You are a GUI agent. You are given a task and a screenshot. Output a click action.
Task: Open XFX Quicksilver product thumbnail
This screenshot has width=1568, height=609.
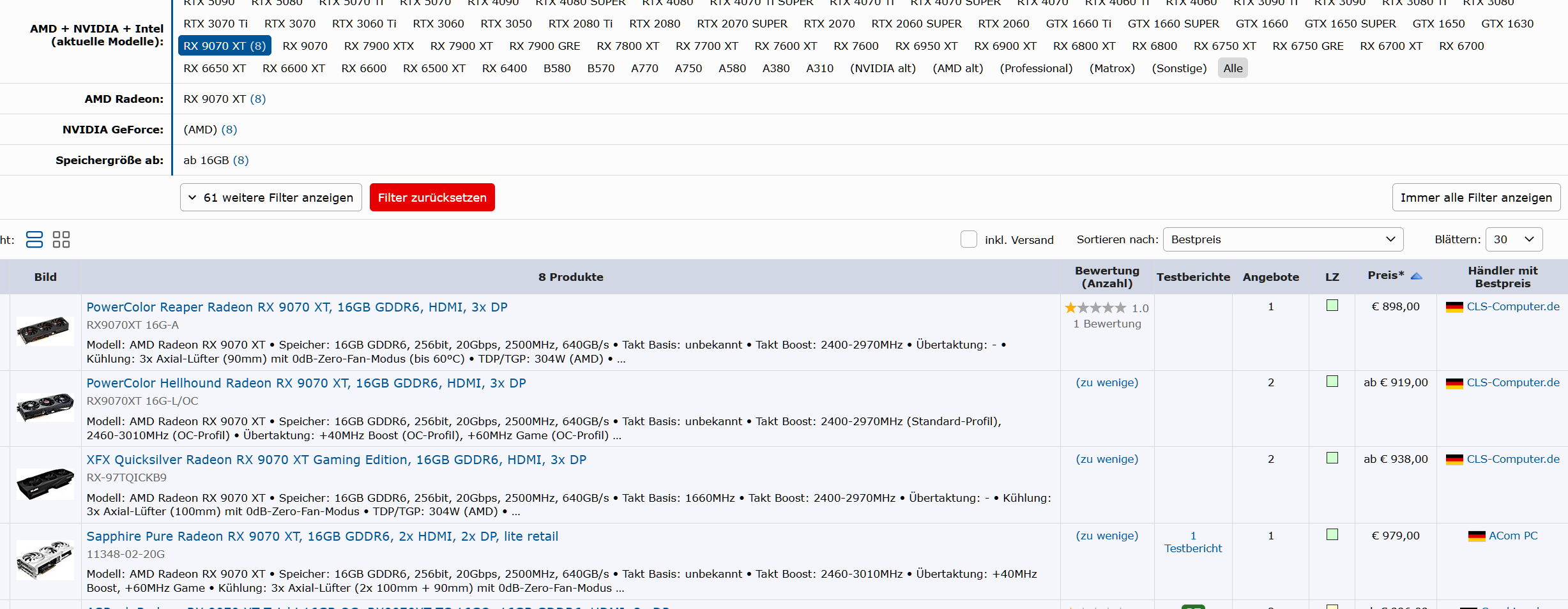pos(45,484)
